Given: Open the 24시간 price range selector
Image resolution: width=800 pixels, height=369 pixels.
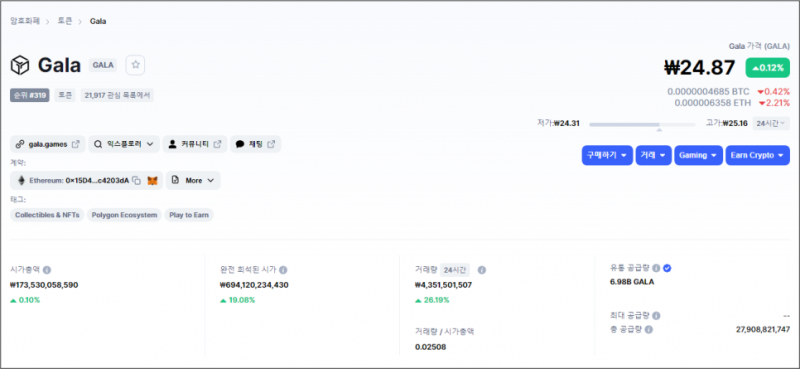Looking at the screenshot, I should coord(771,123).
